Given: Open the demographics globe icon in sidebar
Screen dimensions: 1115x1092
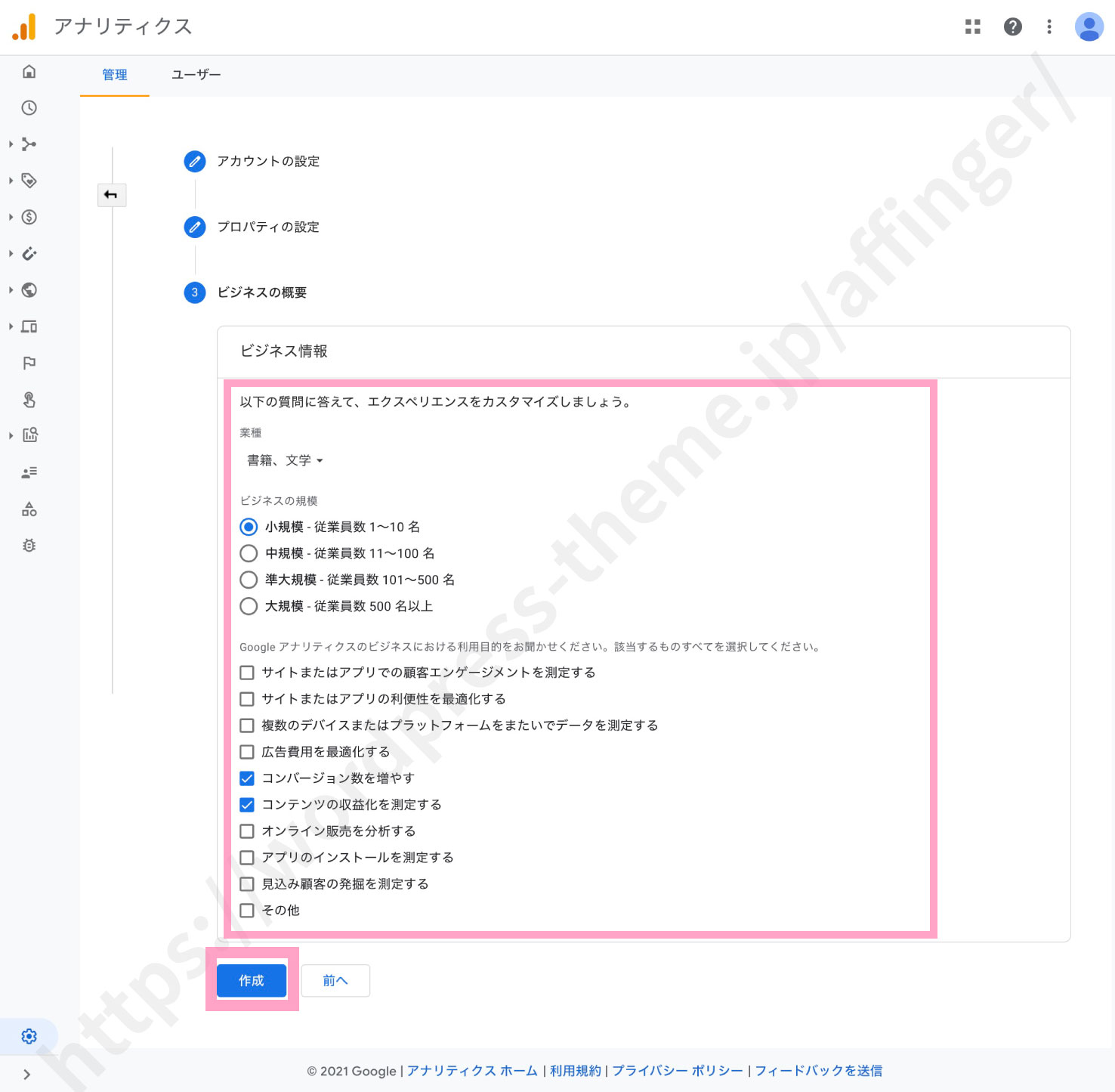Looking at the screenshot, I should point(29,290).
